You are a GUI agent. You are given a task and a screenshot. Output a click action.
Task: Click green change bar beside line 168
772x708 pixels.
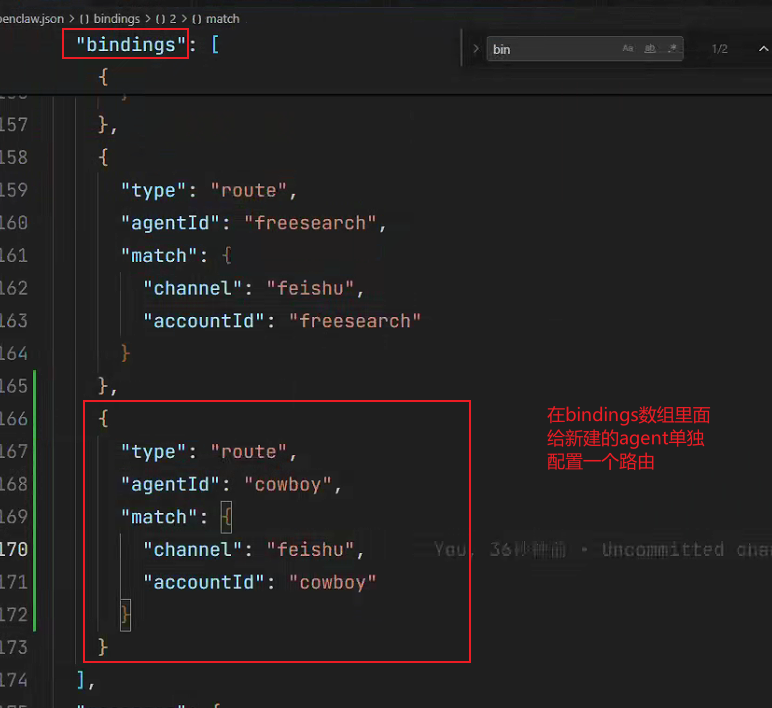pos(34,484)
